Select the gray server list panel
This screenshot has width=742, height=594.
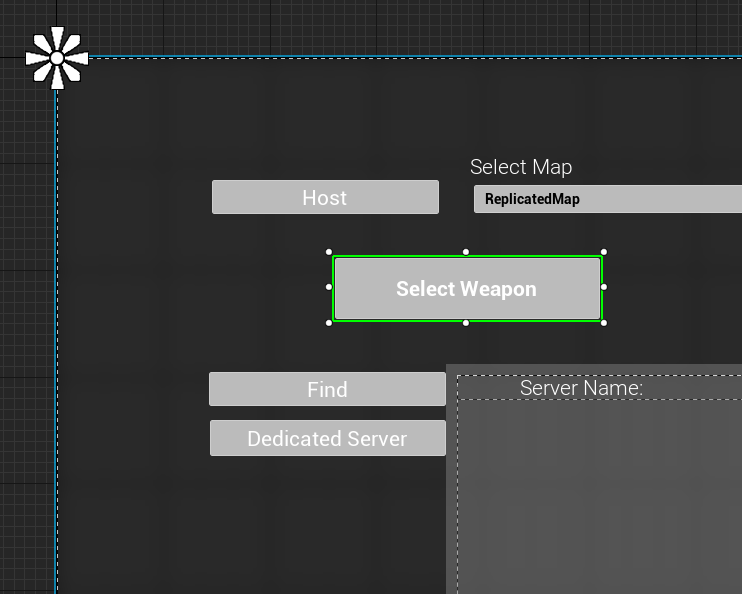(x=600, y=500)
